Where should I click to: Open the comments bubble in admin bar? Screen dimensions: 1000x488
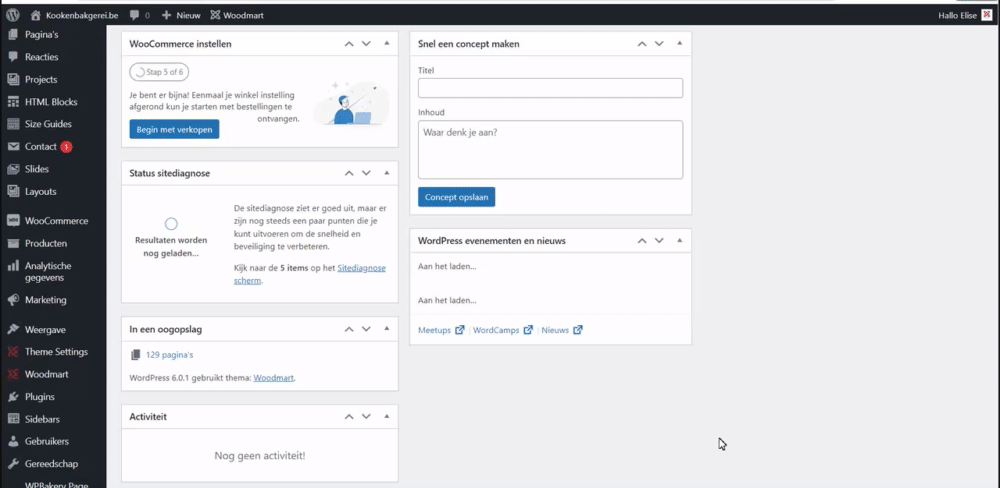pyautogui.click(x=134, y=15)
